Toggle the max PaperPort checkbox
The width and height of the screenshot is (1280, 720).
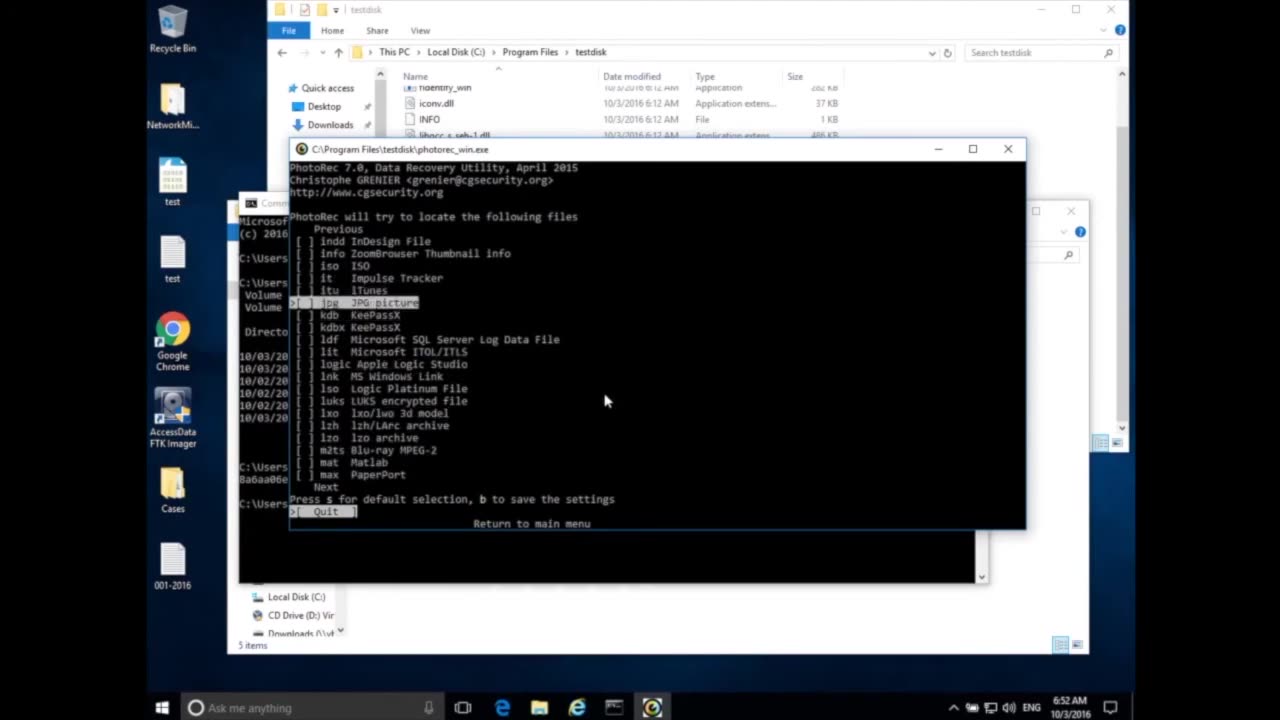(x=304, y=475)
